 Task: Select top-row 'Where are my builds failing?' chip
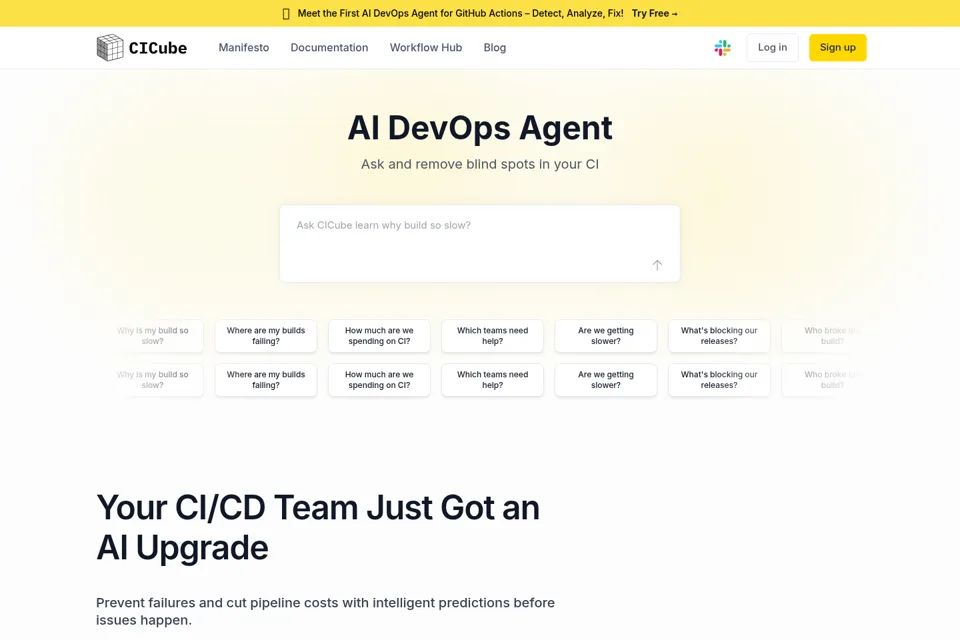[266, 336]
